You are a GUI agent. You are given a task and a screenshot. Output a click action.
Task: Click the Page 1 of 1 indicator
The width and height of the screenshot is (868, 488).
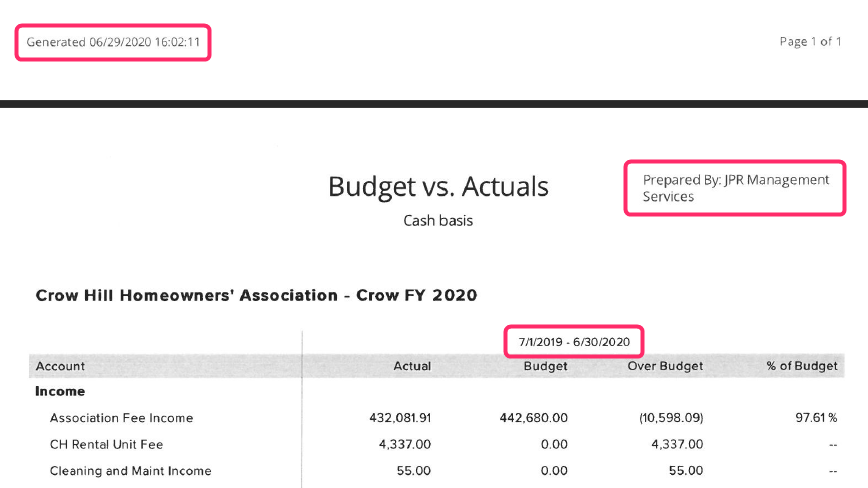click(x=810, y=42)
